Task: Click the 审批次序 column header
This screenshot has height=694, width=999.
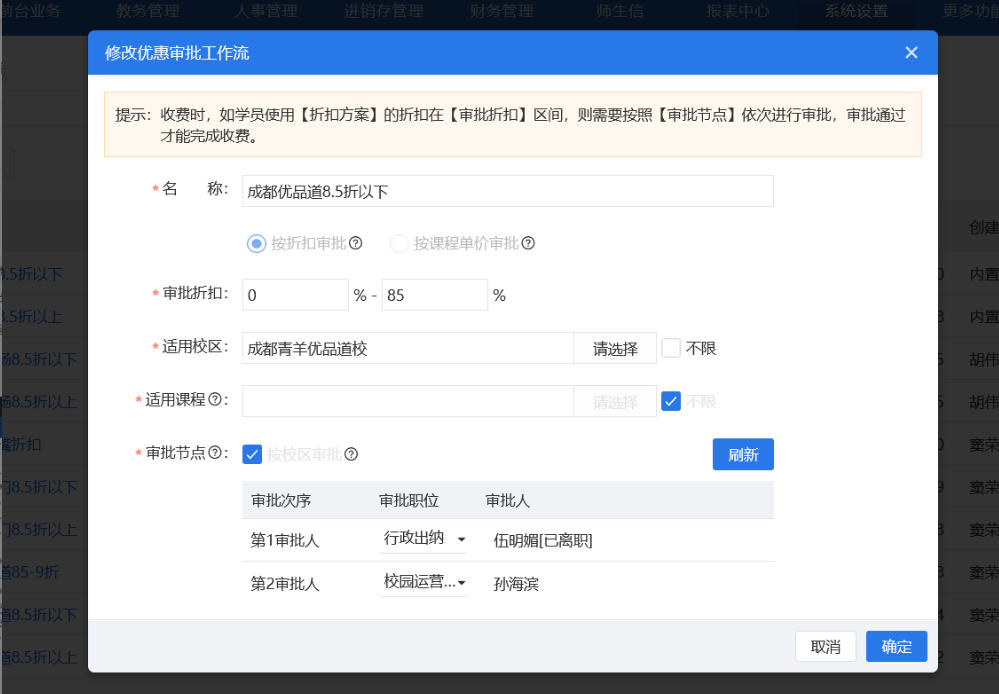Action: pyautogui.click(x=281, y=501)
